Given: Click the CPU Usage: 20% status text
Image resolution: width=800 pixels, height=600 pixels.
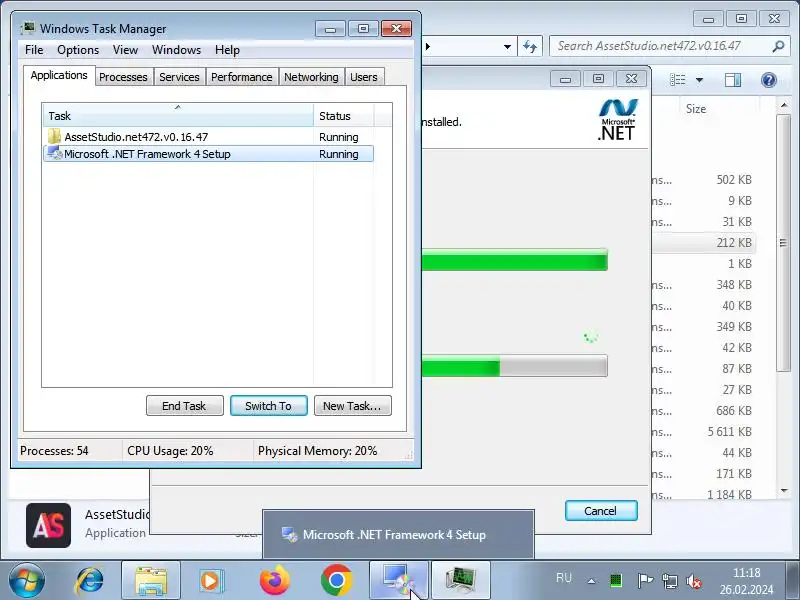Looking at the screenshot, I should (170, 451).
